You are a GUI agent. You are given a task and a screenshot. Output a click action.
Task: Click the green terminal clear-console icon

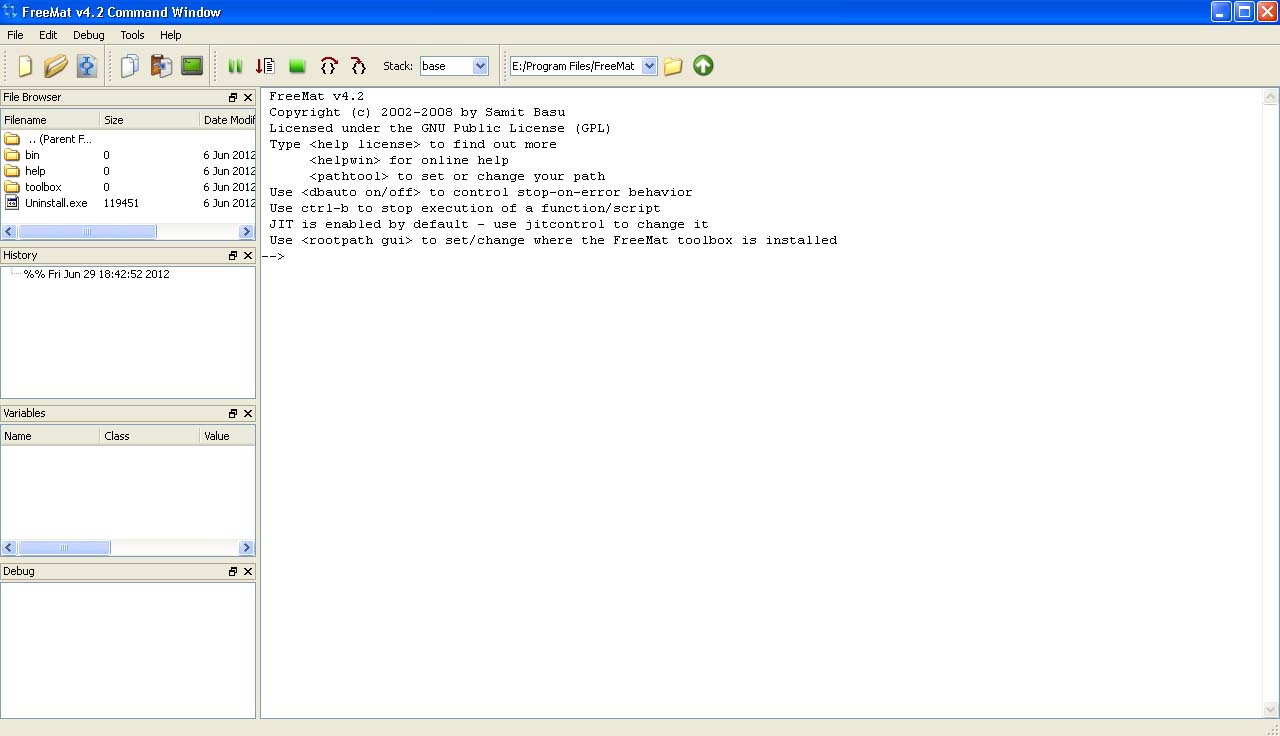pyautogui.click(x=192, y=66)
